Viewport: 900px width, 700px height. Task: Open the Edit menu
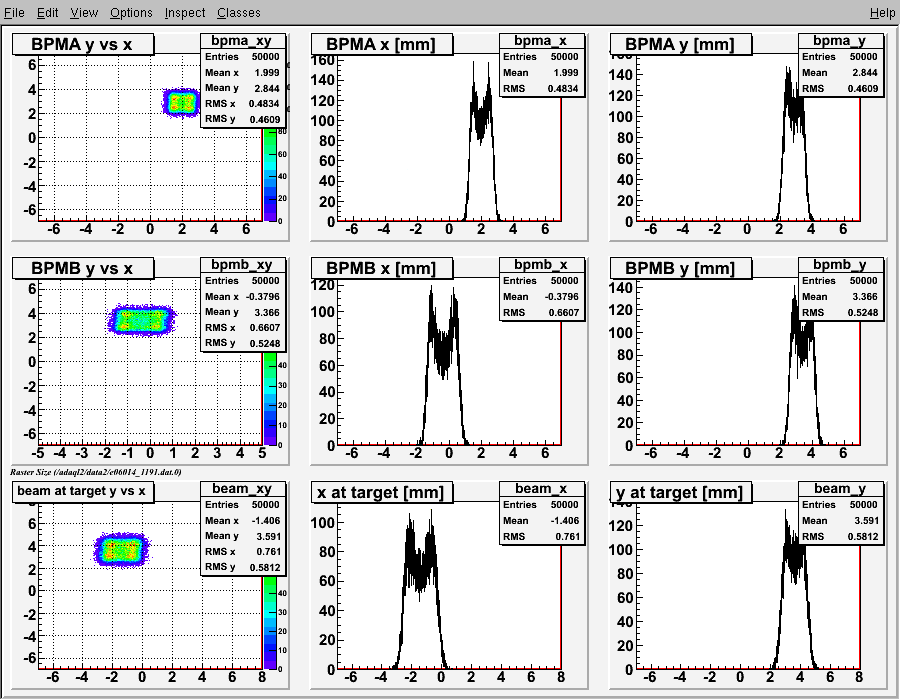pyautogui.click(x=47, y=13)
